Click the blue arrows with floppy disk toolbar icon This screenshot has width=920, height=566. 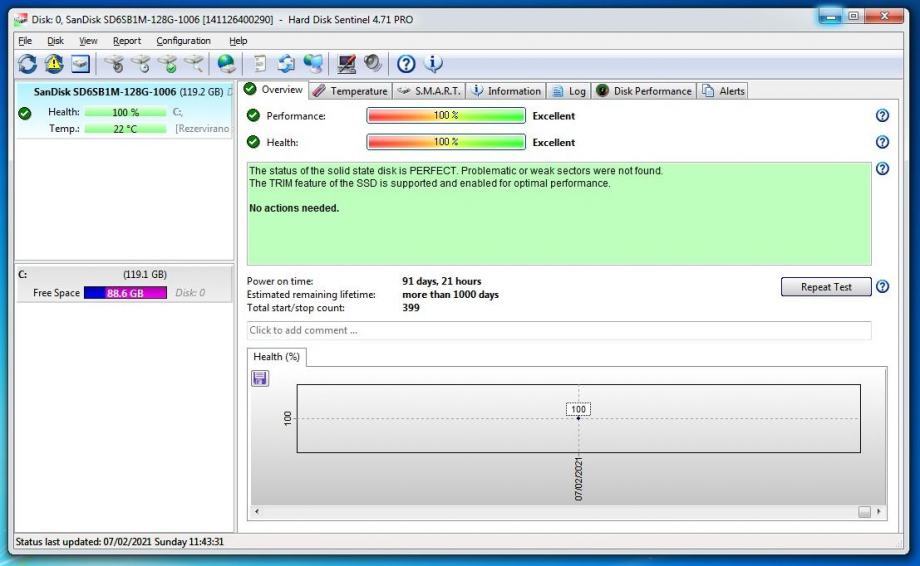click(x=286, y=63)
